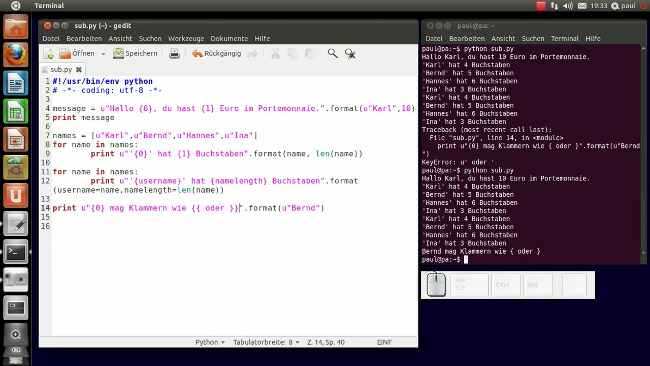Viewport: 650px width, 366px height.
Task: Open gedit Hilfe menu
Action: (262, 39)
